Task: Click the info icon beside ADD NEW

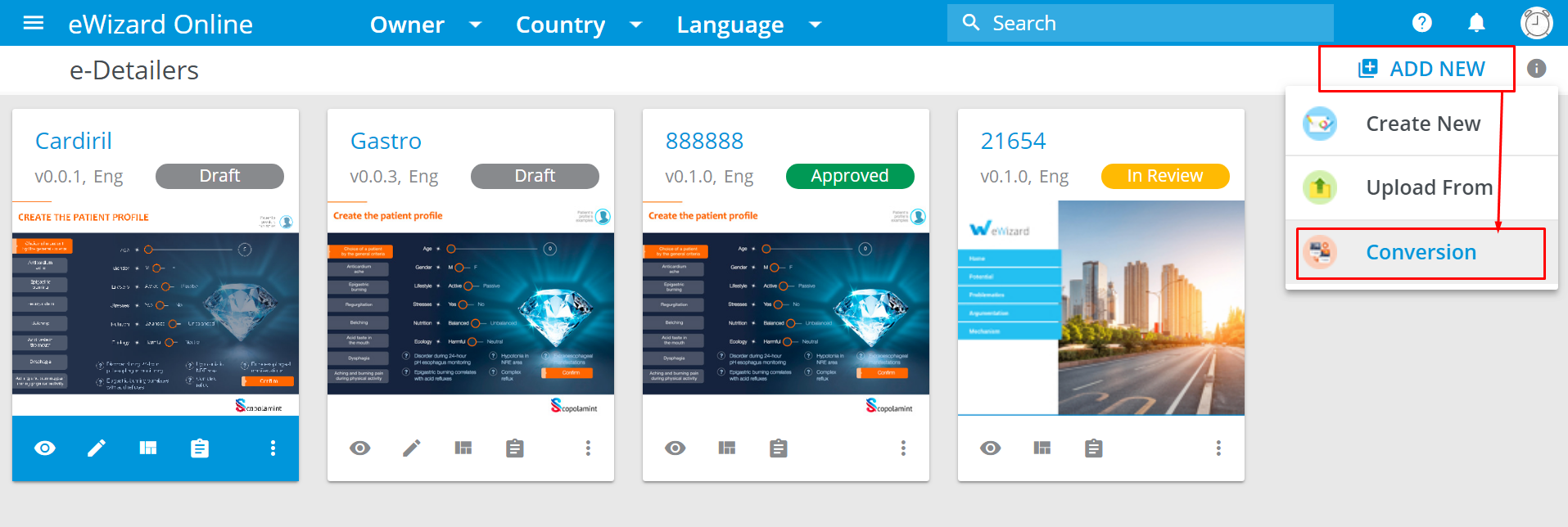Action: 1536,69
